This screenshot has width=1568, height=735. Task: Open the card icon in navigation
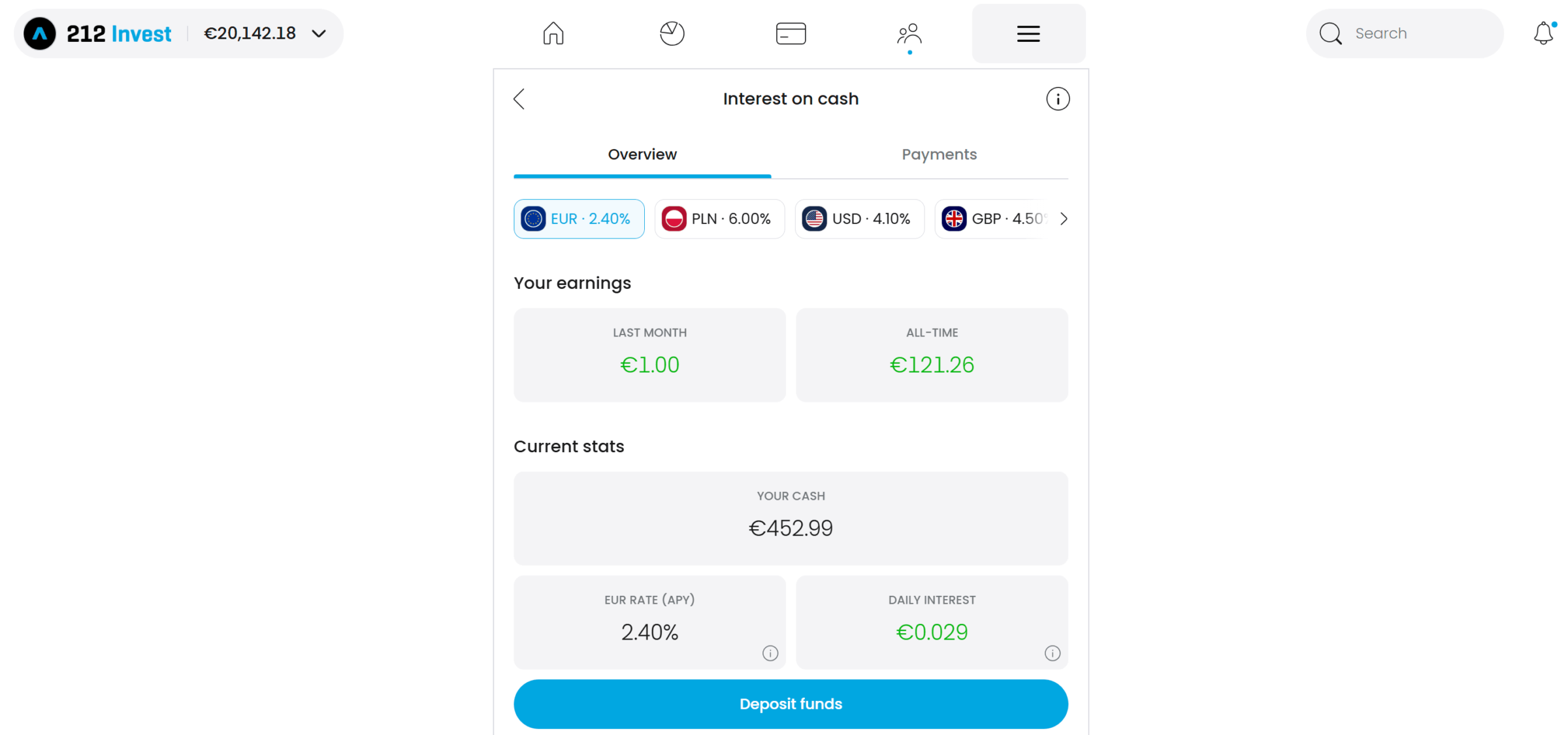pyautogui.click(x=791, y=33)
